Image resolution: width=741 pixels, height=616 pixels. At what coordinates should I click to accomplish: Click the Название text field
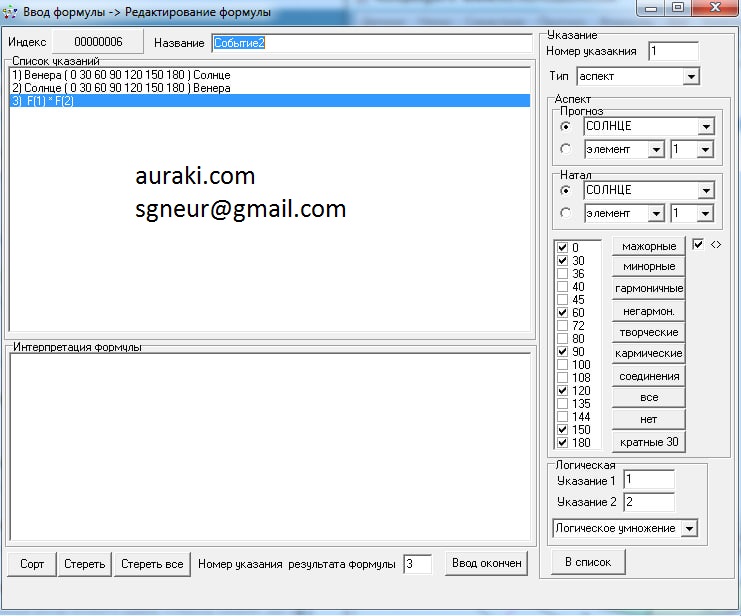[x=370, y=43]
